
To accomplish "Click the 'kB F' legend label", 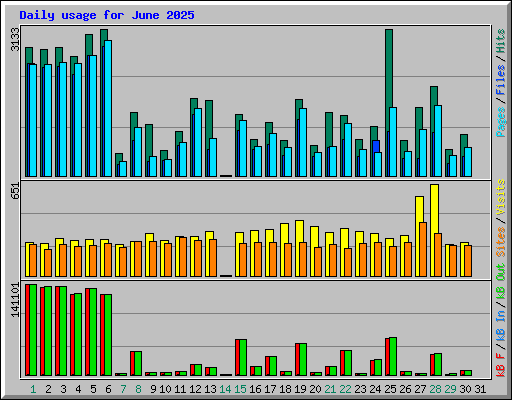I will [501, 364].
